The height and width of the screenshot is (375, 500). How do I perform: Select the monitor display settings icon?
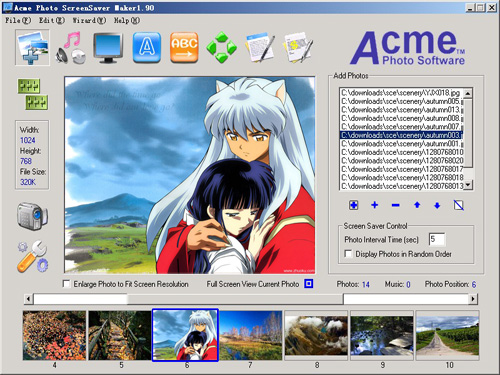tap(108, 48)
